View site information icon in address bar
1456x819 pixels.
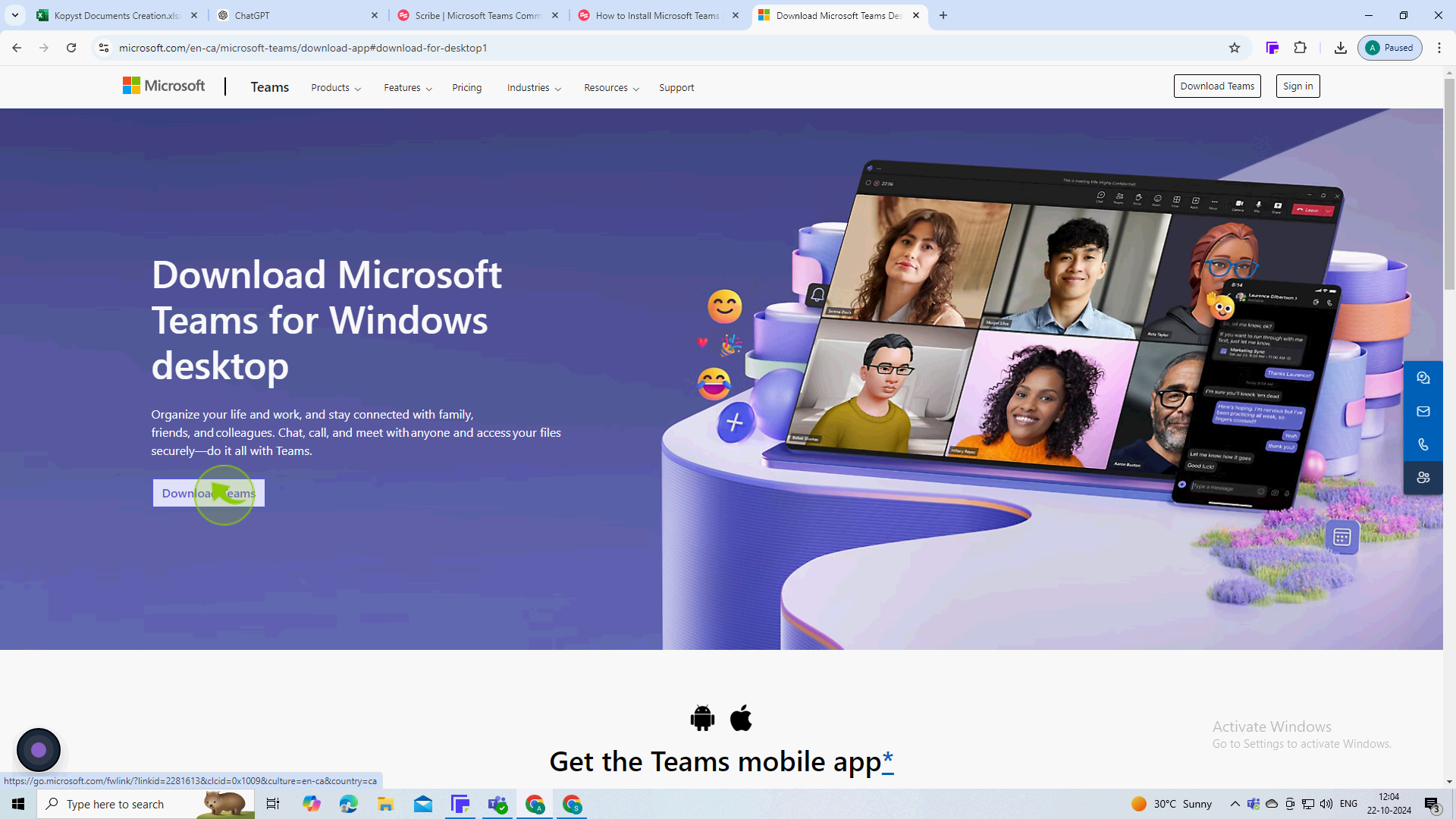(x=104, y=48)
